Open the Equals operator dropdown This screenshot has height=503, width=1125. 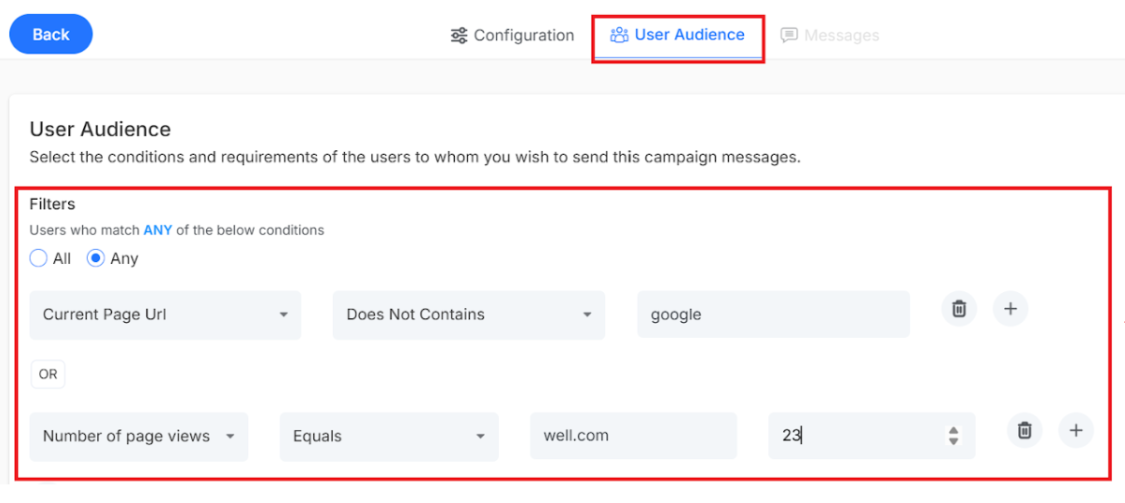[x=389, y=436]
